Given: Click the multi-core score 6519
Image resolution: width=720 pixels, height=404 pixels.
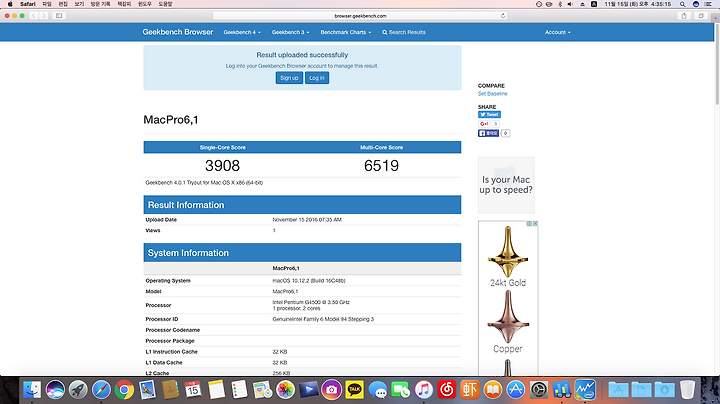Looking at the screenshot, I should click(x=381, y=166).
